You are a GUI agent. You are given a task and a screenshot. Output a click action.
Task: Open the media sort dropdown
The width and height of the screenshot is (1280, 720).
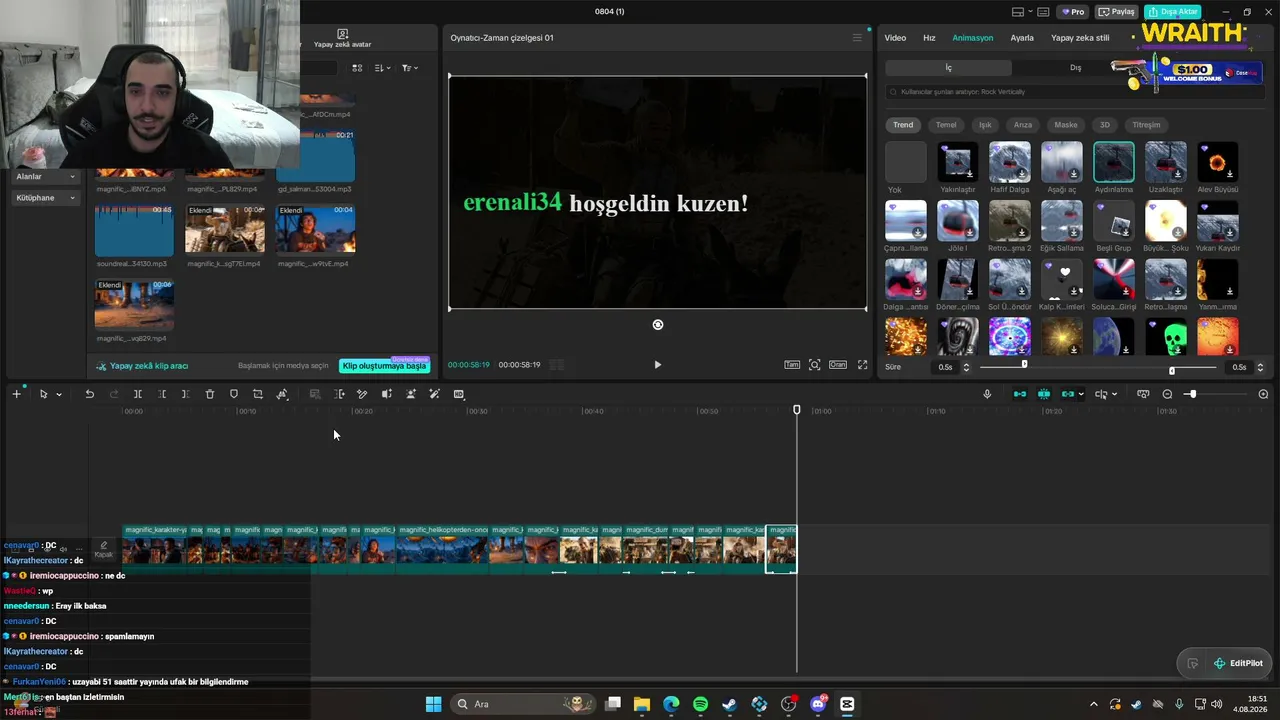[383, 68]
